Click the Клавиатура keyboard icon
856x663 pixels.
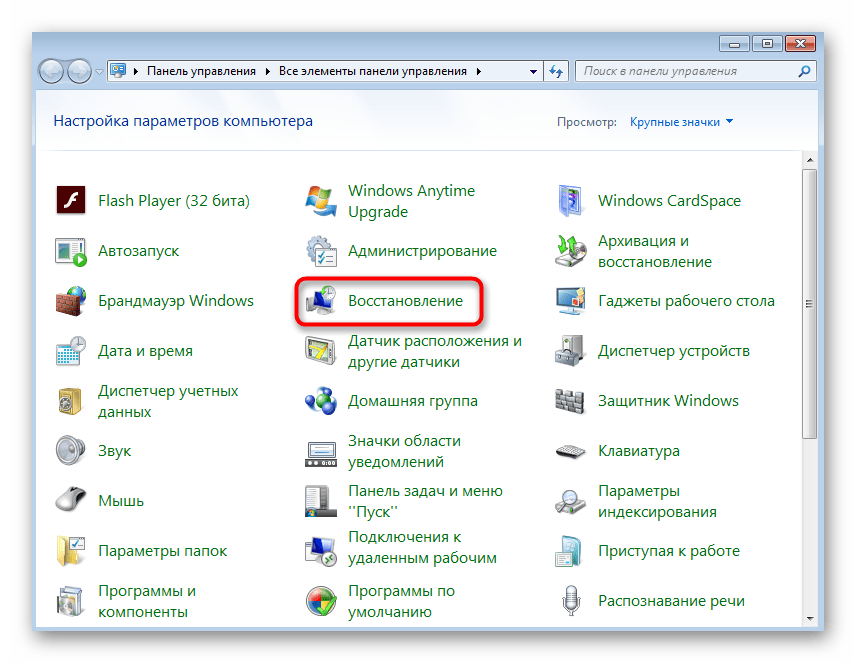pyautogui.click(x=570, y=451)
